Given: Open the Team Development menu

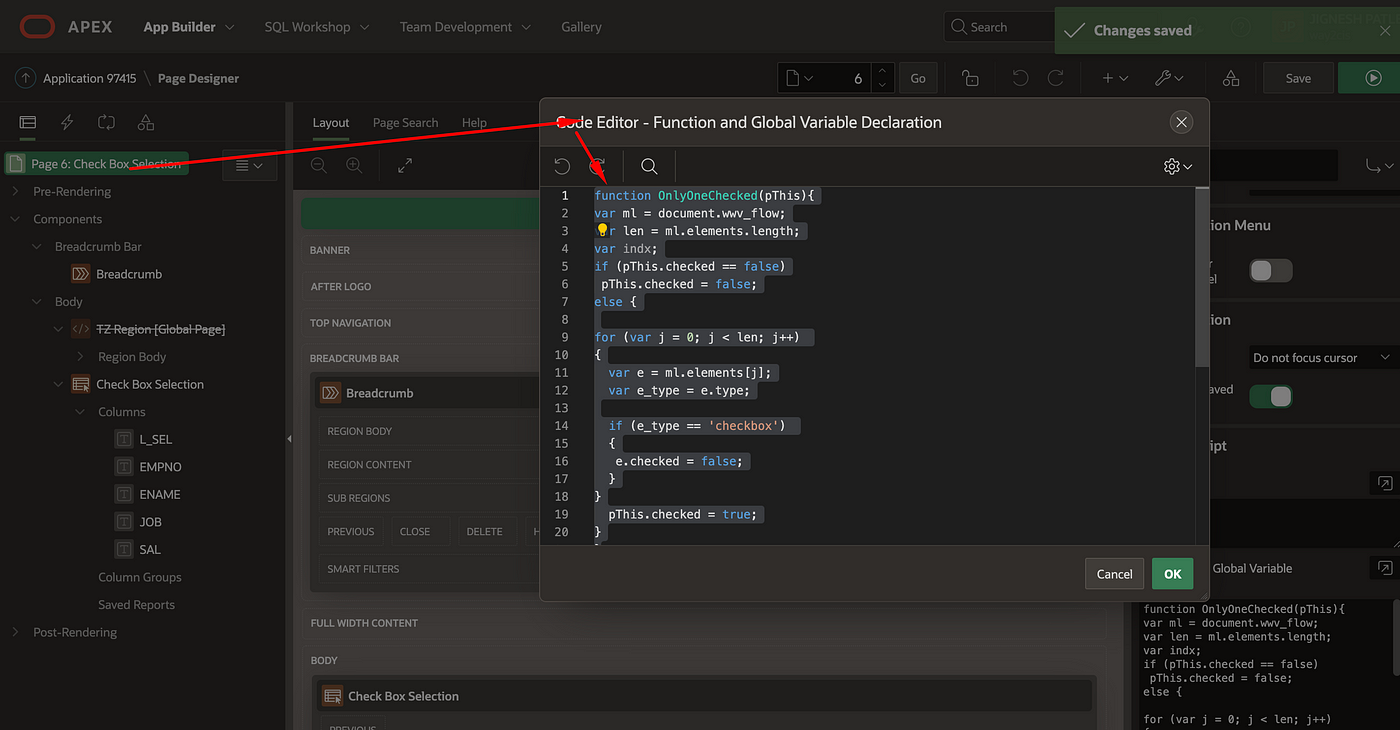Looking at the screenshot, I should point(465,27).
